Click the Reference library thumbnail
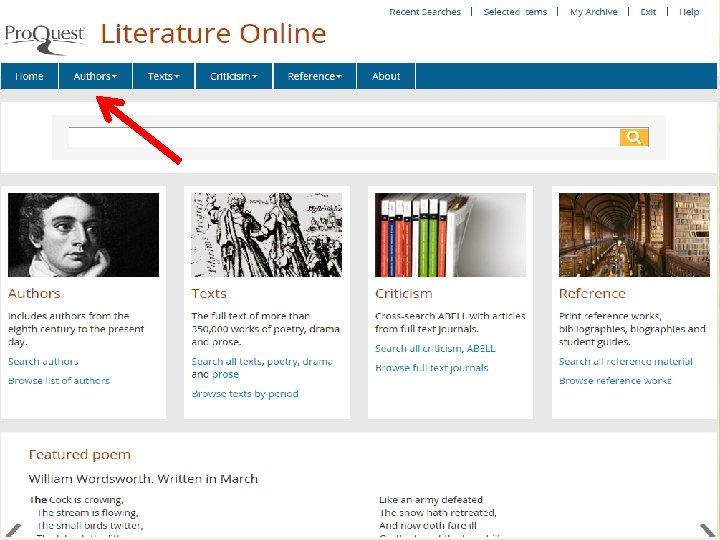720x540 pixels. pos(634,235)
